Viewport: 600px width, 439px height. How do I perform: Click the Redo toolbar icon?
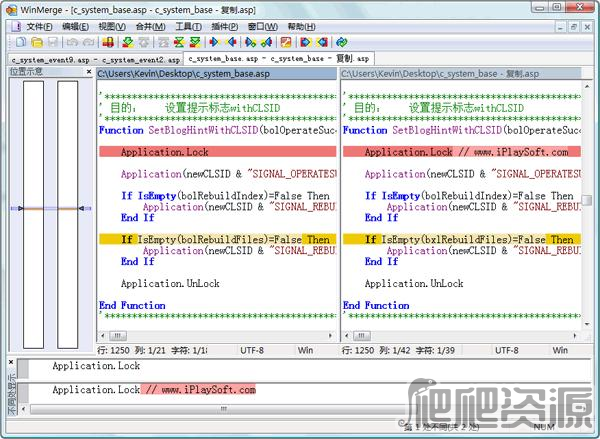pyautogui.click(x=88, y=42)
